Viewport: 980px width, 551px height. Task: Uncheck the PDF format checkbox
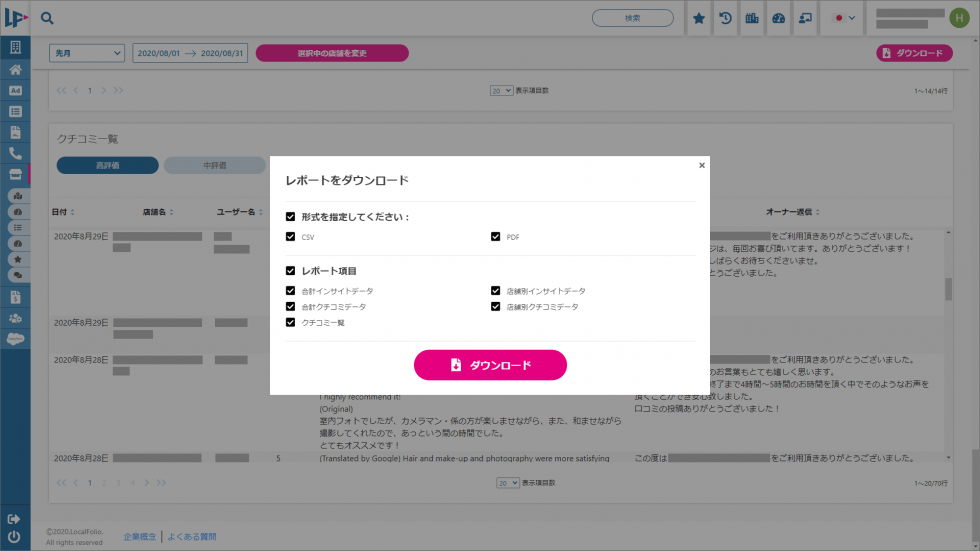[x=496, y=237]
